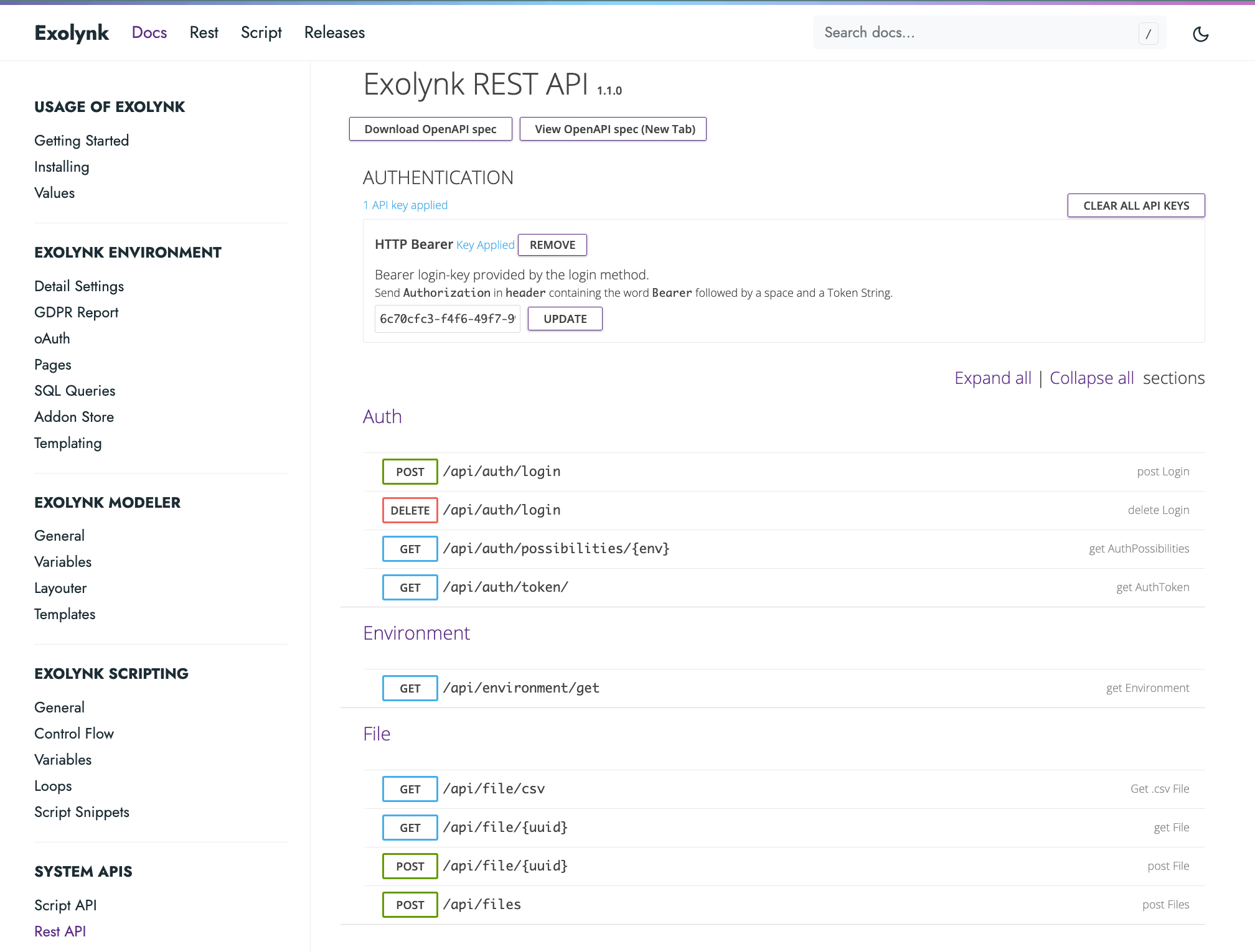Open Script Snippets page
This screenshot has width=1255, height=952.
point(82,812)
